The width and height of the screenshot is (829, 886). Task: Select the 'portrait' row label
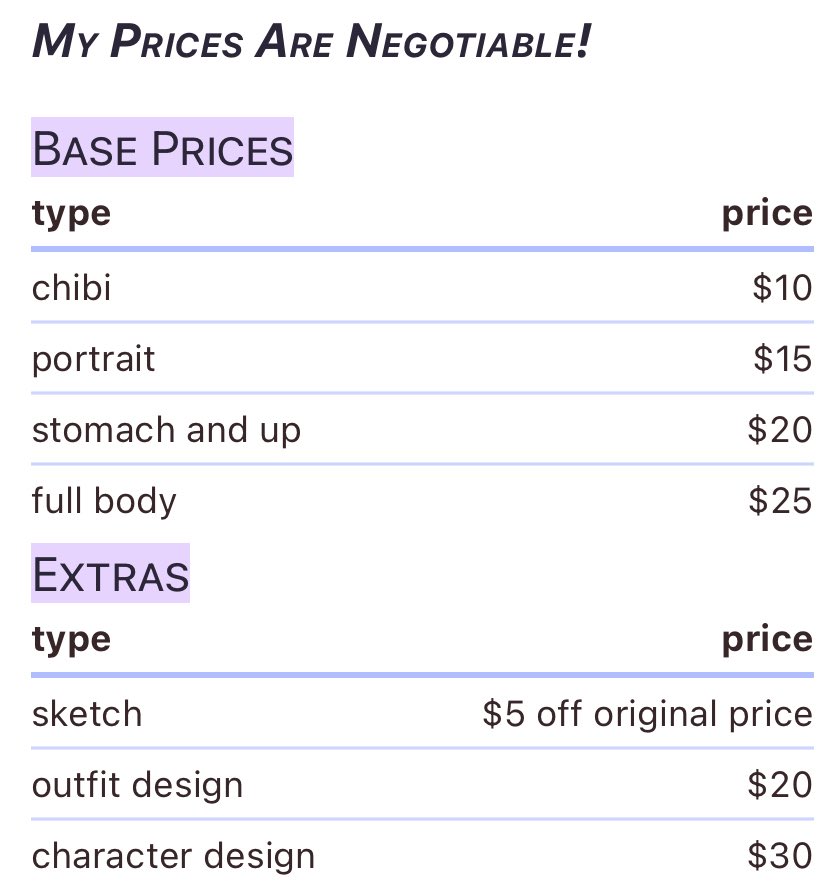pyautogui.click(x=93, y=359)
